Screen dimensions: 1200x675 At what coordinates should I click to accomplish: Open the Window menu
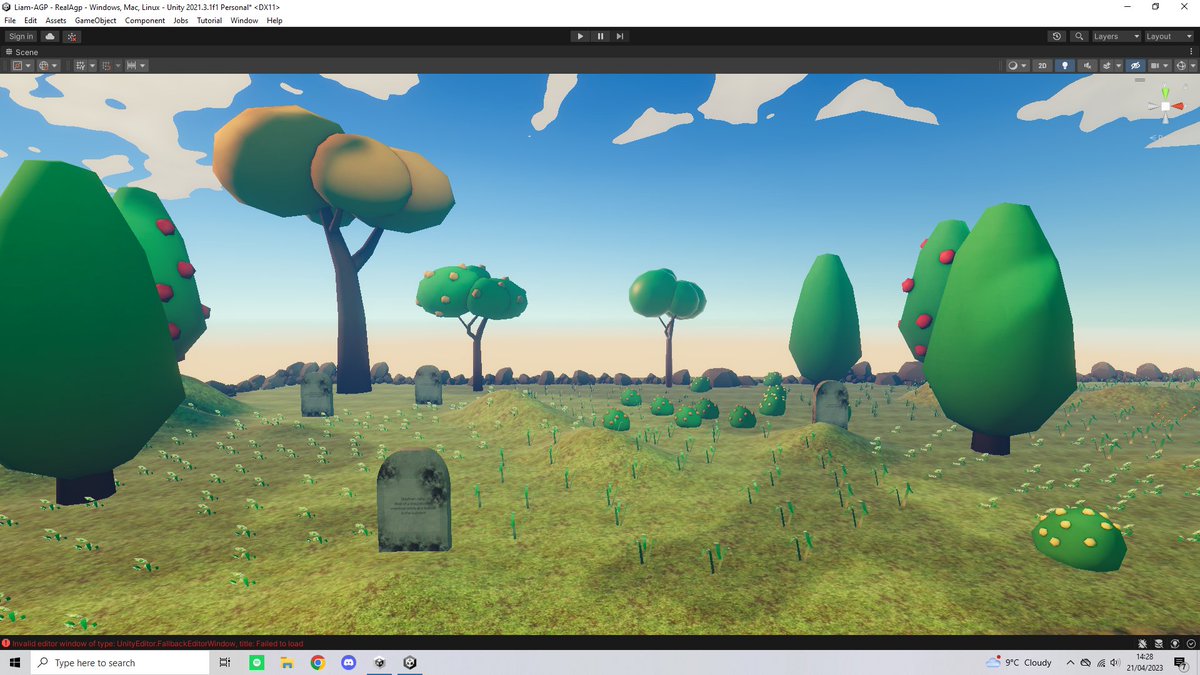244,20
